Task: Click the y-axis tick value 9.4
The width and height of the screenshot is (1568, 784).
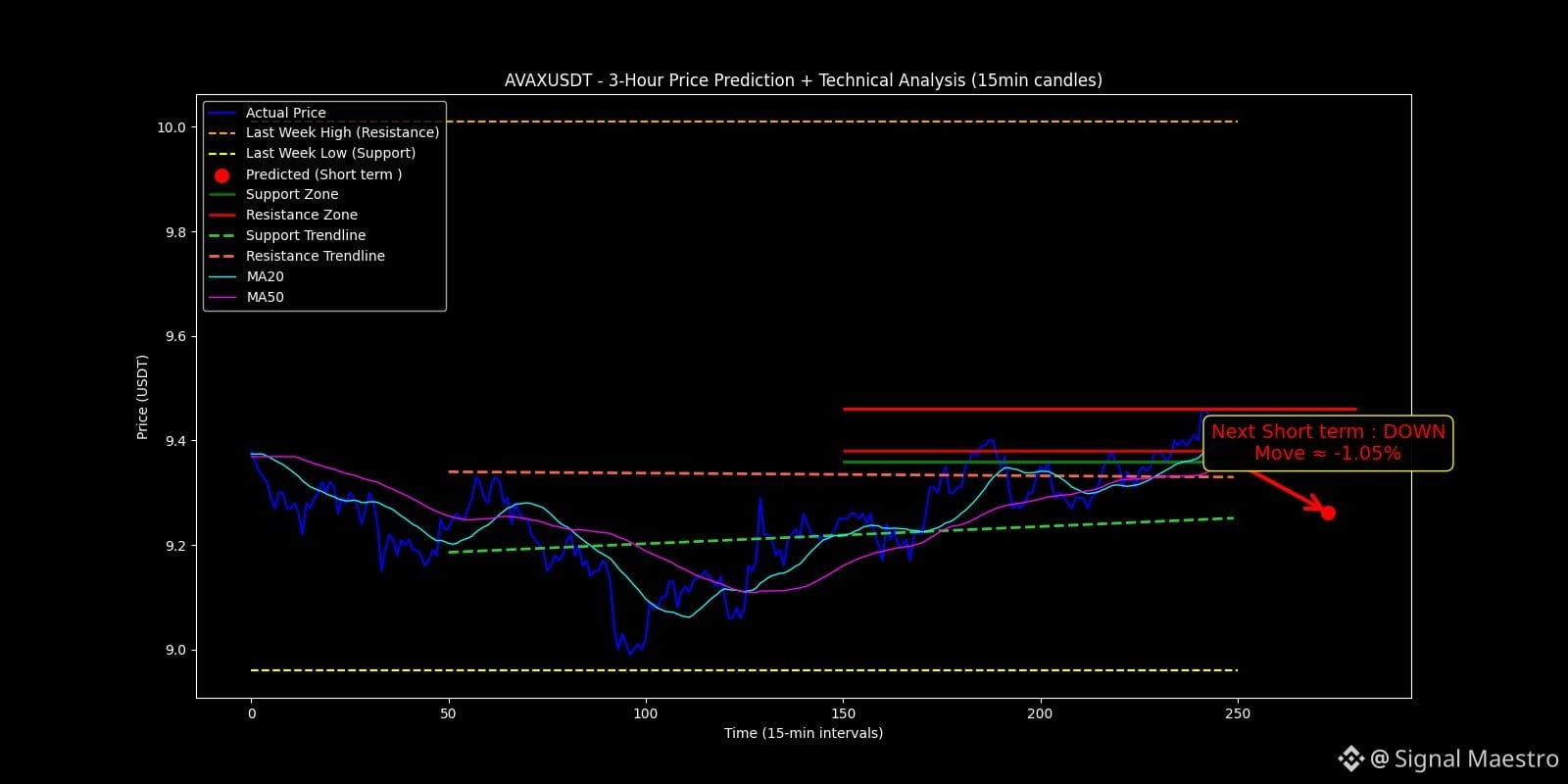Action: (174, 441)
